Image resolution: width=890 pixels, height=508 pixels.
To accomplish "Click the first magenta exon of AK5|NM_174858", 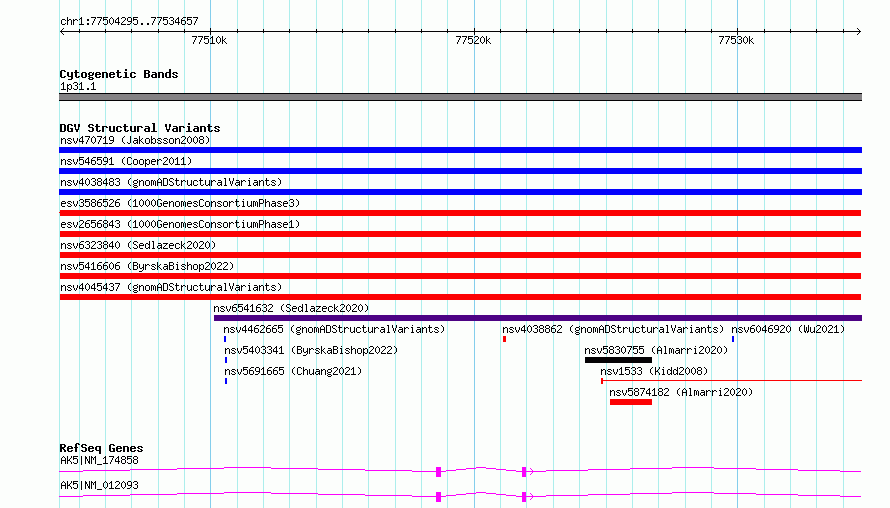I will point(438,472).
